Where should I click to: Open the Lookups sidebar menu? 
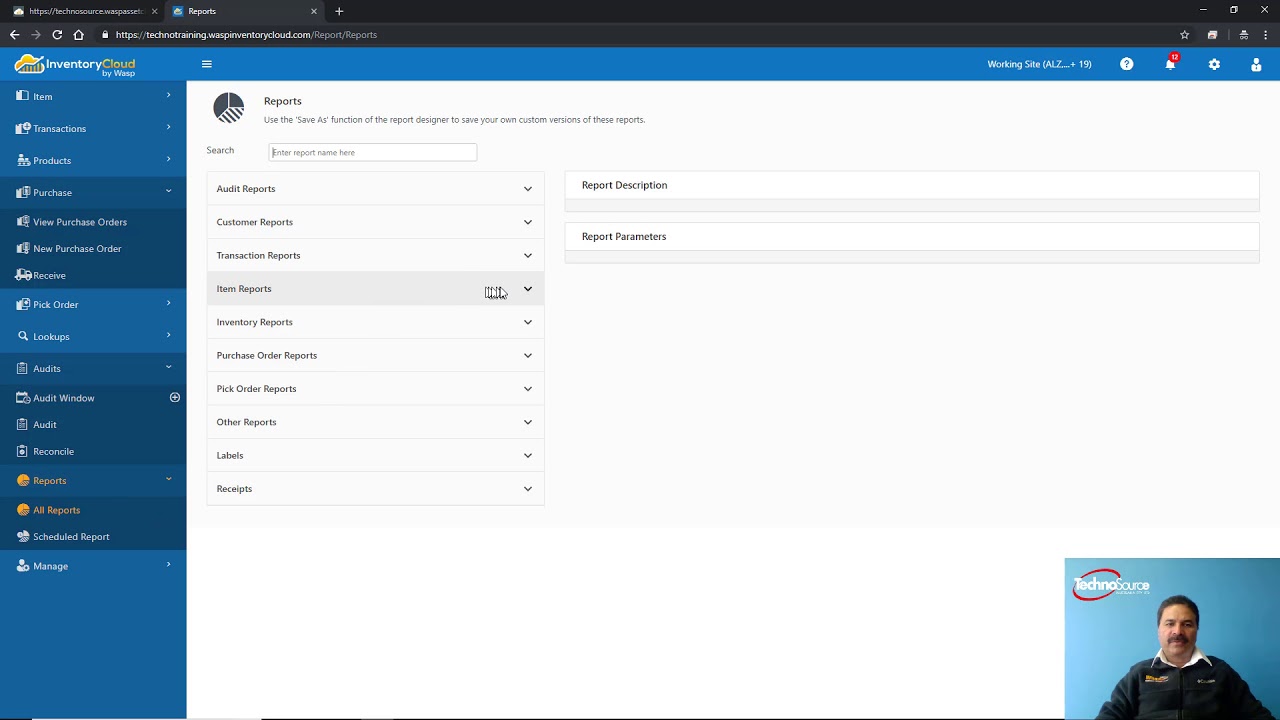coord(93,336)
